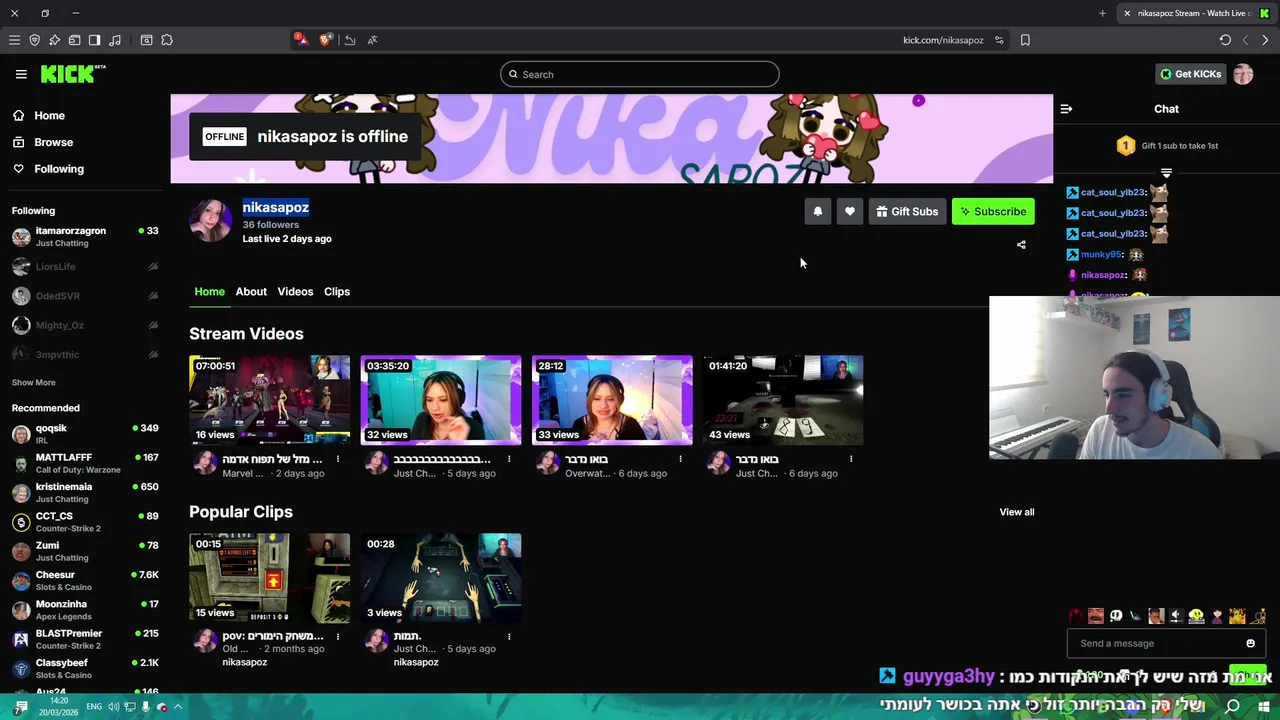Reload the page

tap(1225, 40)
